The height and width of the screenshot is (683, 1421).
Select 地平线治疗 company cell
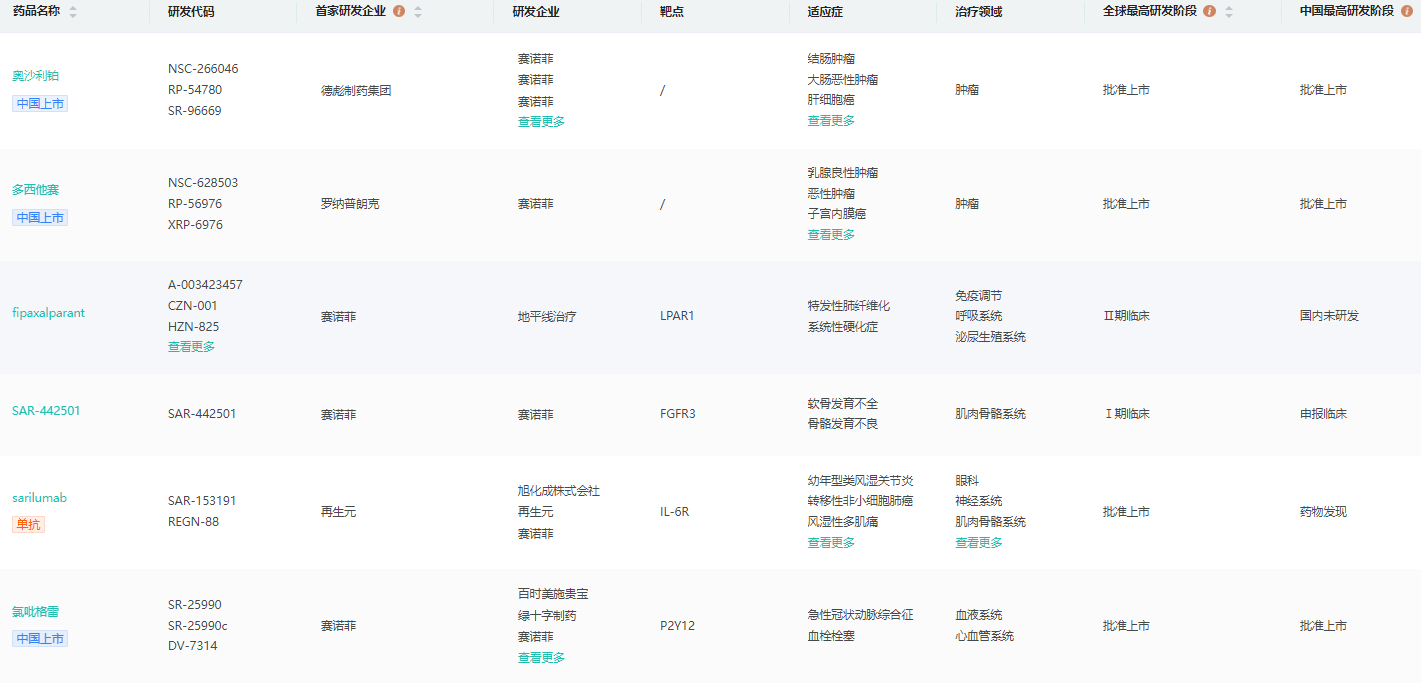tap(547, 317)
